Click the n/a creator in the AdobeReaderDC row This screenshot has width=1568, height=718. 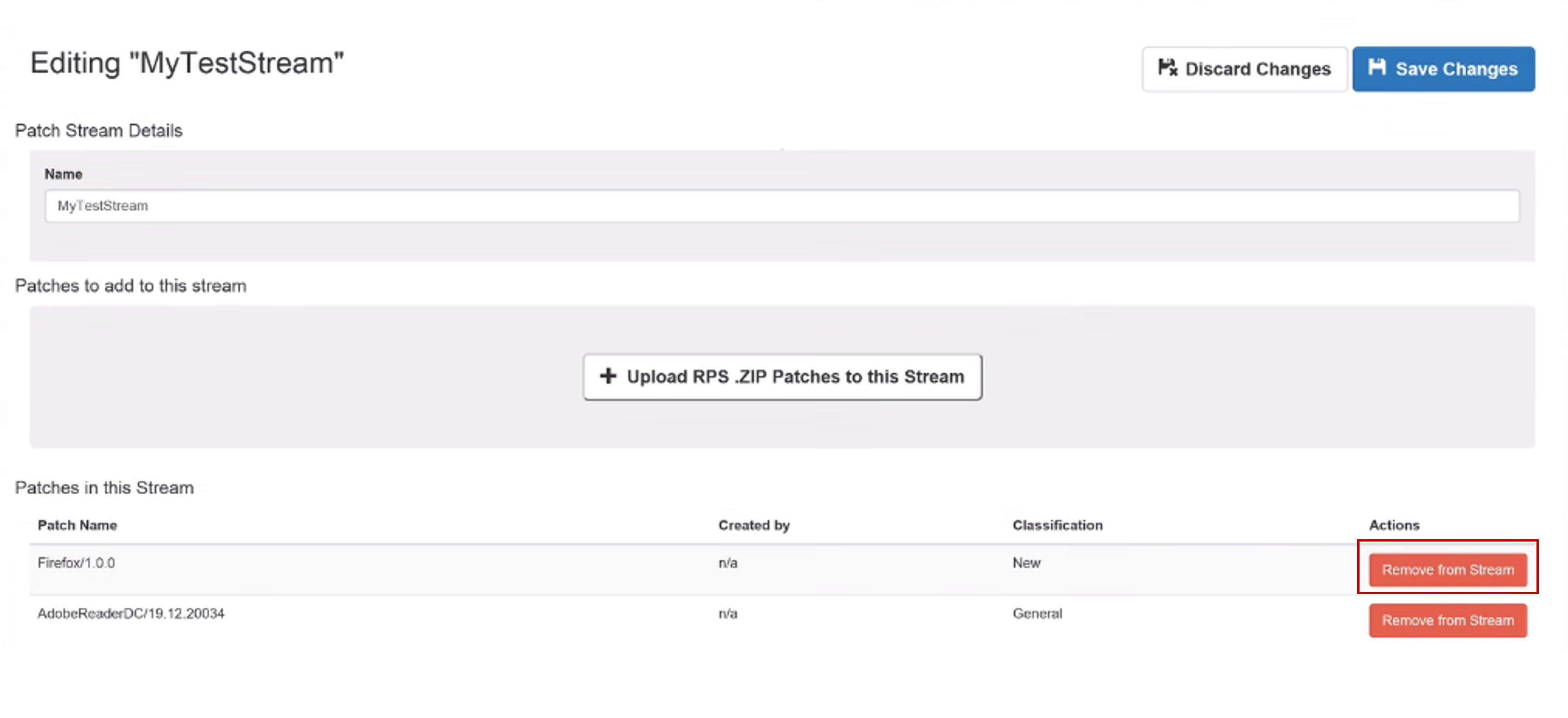[x=727, y=614]
